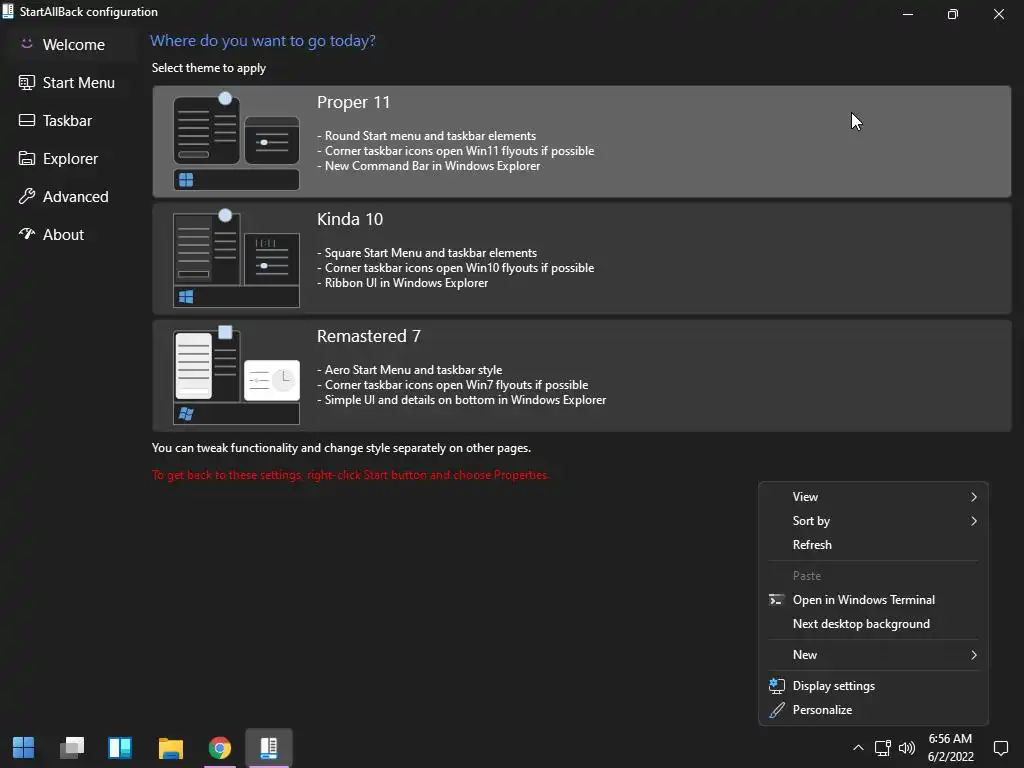The height and width of the screenshot is (768, 1024).
Task: Open Google Chrome from the taskbar
Action: [220, 748]
